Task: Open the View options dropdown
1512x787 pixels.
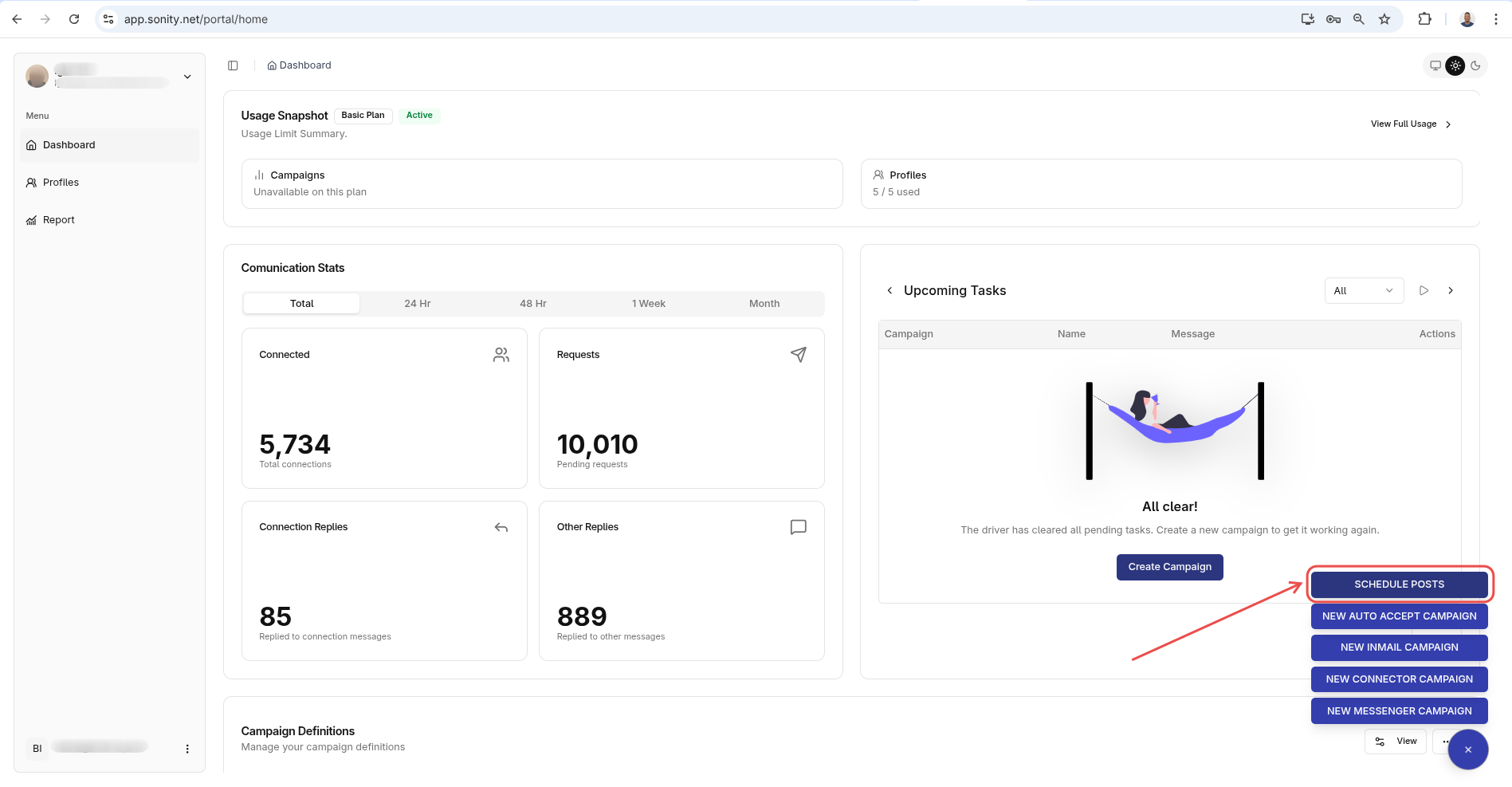Action: click(1396, 742)
